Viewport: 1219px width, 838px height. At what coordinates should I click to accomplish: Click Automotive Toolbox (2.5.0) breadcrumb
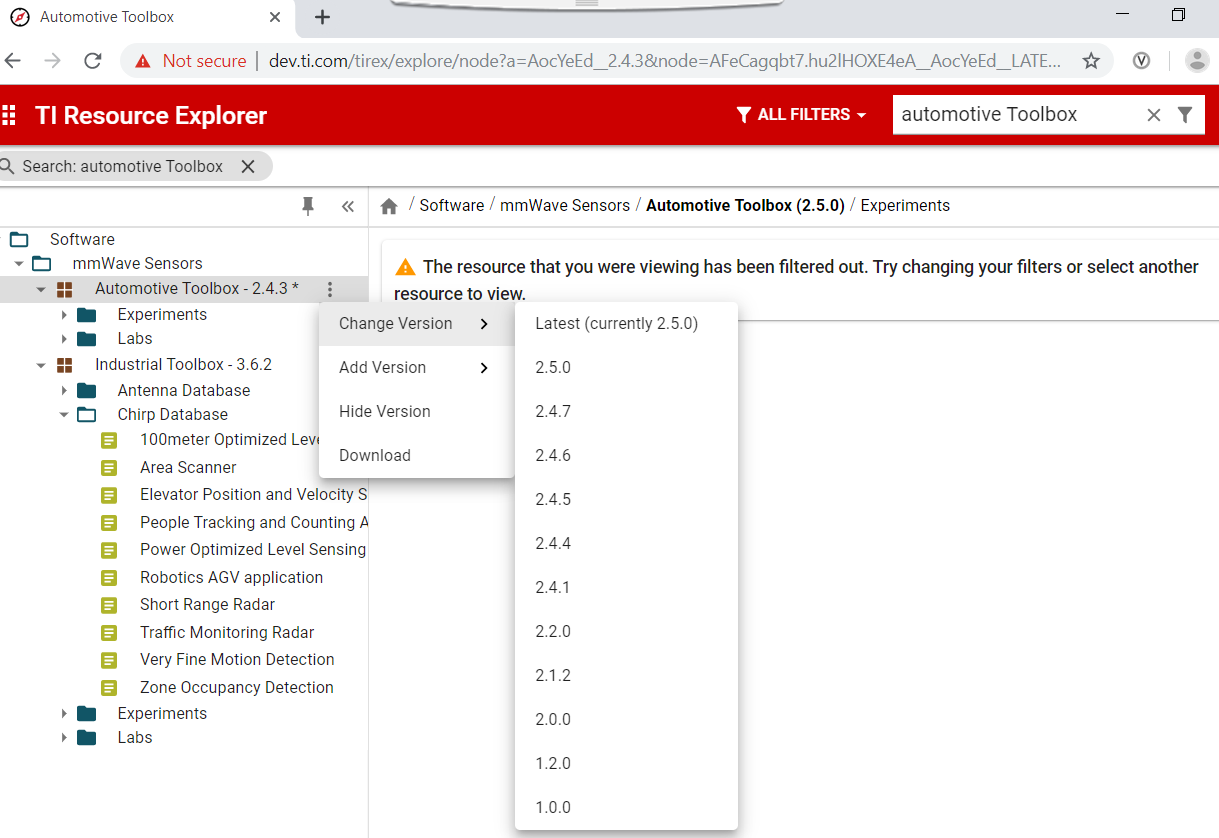[745, 206]
